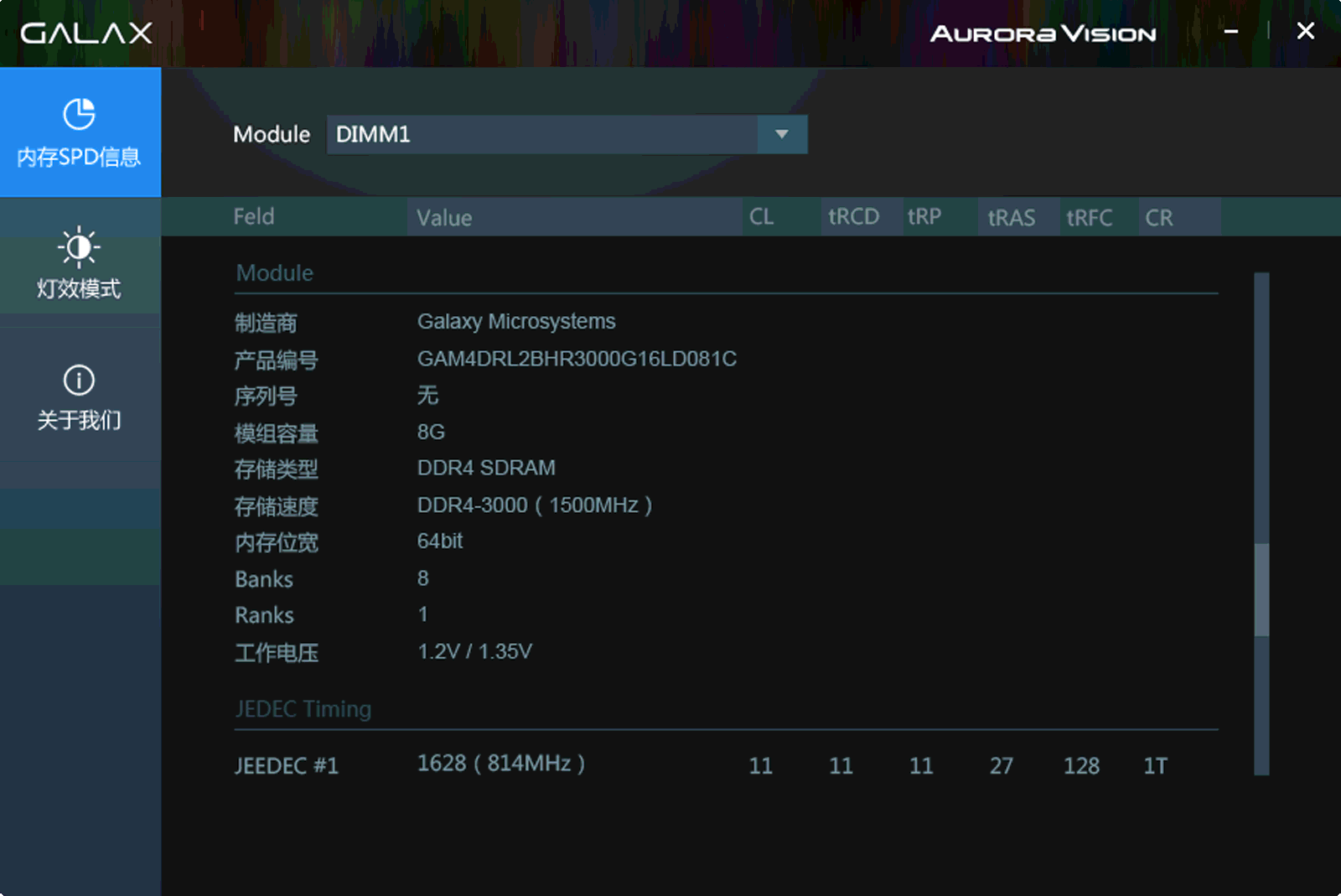Select the 1628 ( 814MHz ) frequency value
The width and height of the screenshot is (1341, 896).
click(501, 764)
